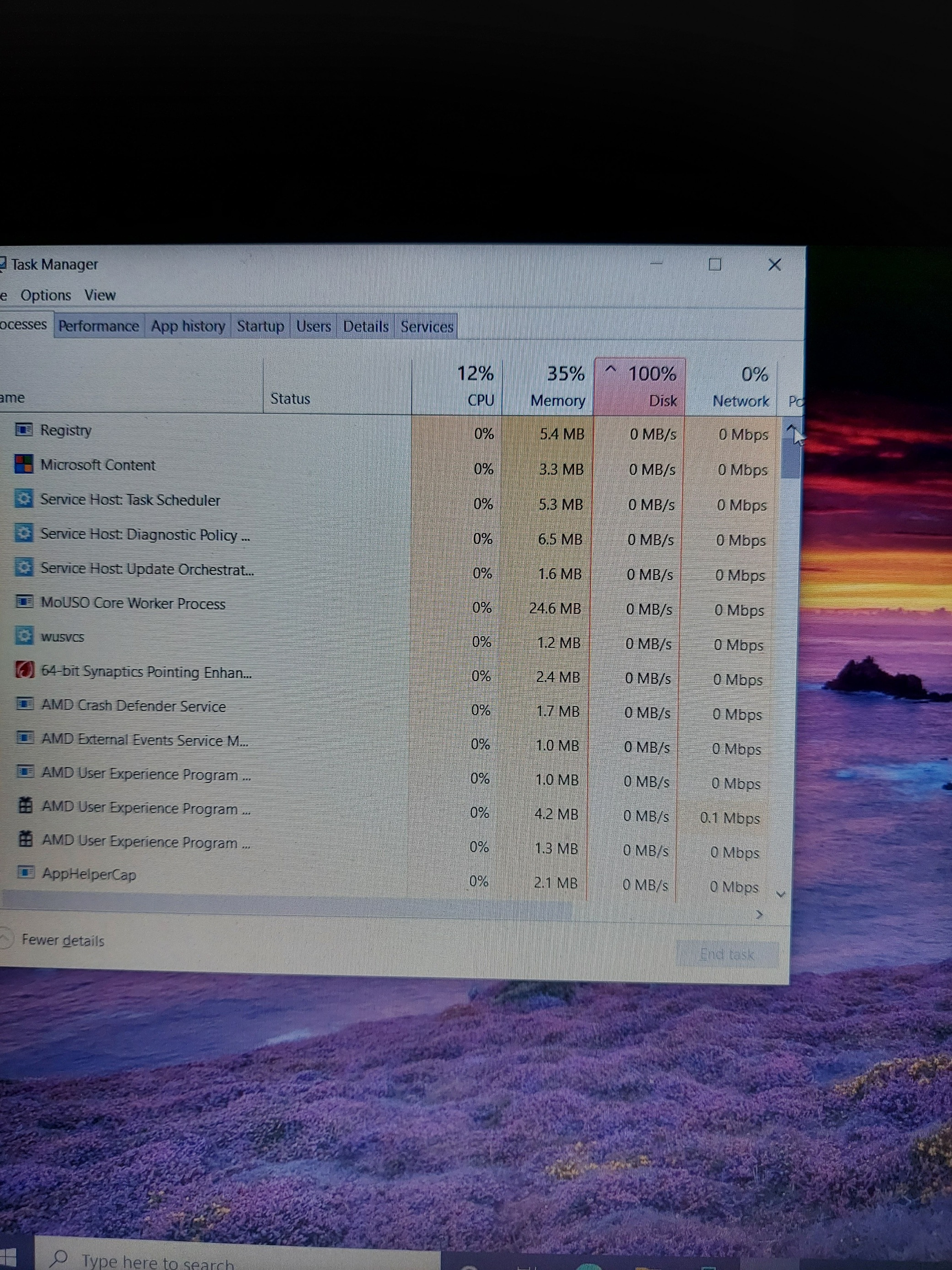Click the AMD External Events Service icon
Screen dimensions: 952x1270
point(25,738)
